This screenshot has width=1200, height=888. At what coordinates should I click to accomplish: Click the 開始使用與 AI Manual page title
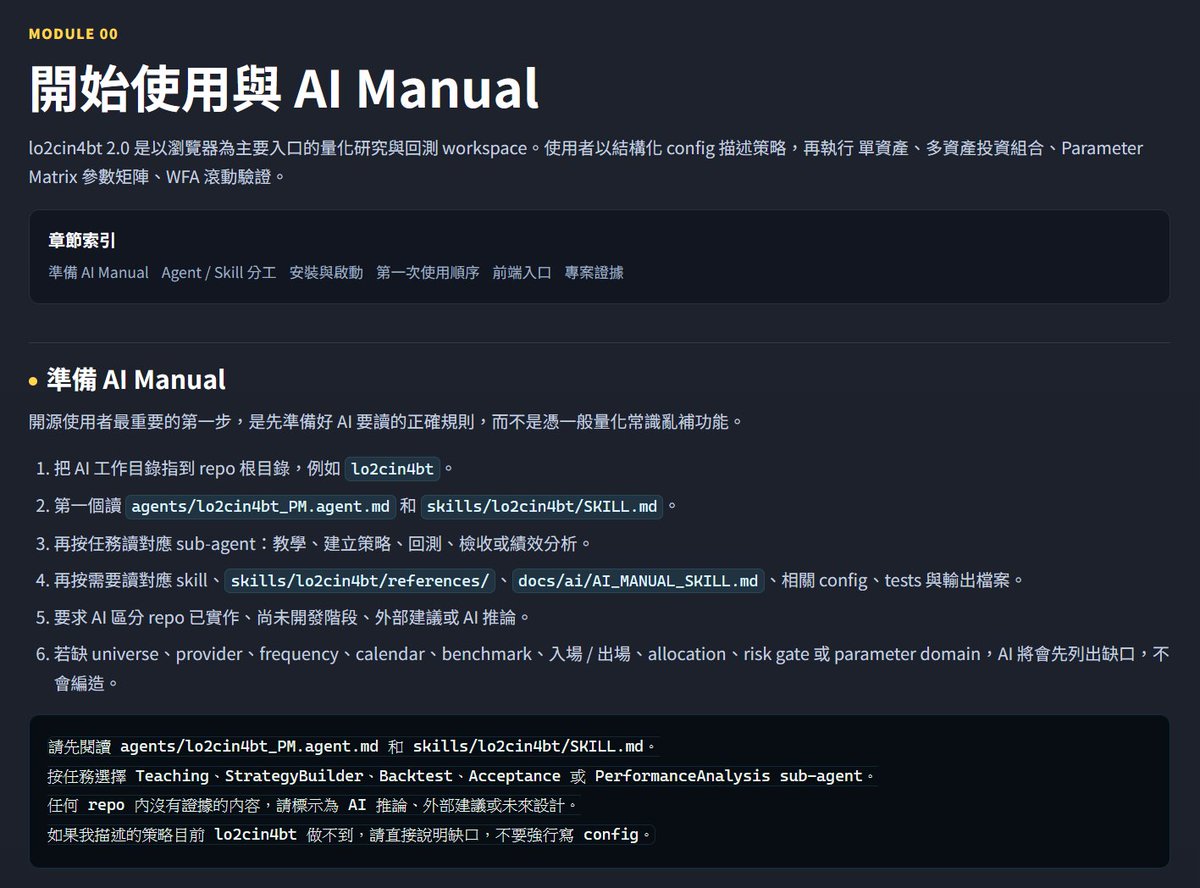tap(284, 88)
